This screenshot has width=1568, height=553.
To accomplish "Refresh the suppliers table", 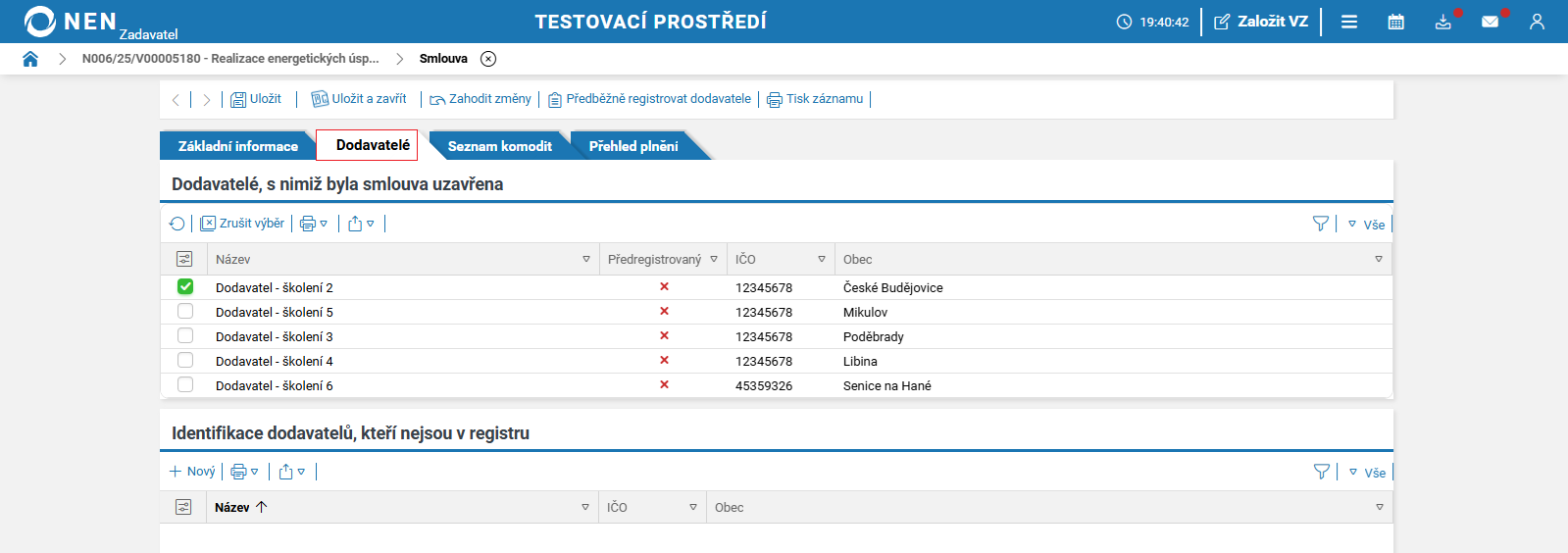I will click(x=177, y=224).
